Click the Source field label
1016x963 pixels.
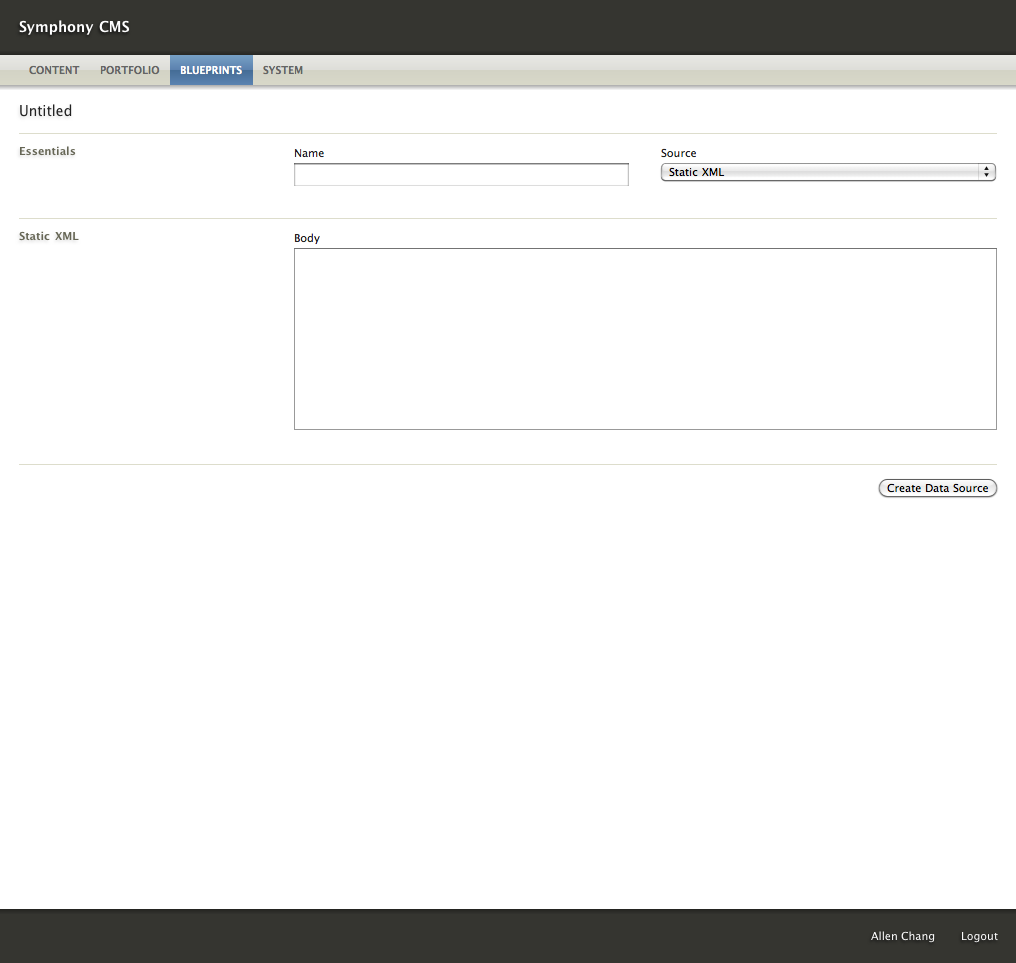tap(678, 153)
